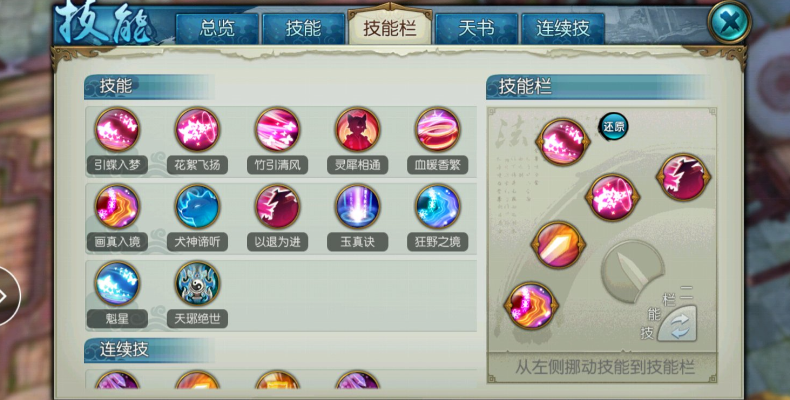Tap the 画真入境 skill in skill list

[x=117, y=207]
